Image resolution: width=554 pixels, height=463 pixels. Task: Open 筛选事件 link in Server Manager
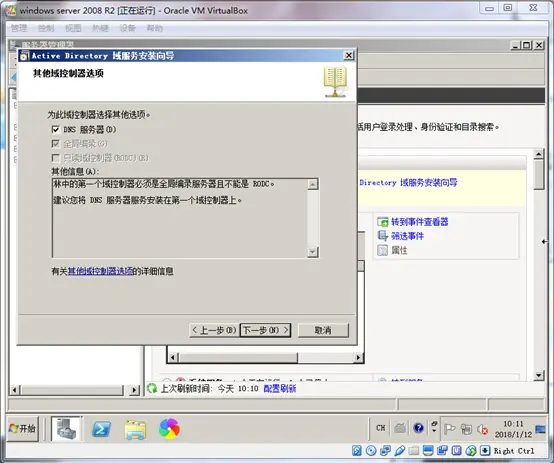point(407,236)
